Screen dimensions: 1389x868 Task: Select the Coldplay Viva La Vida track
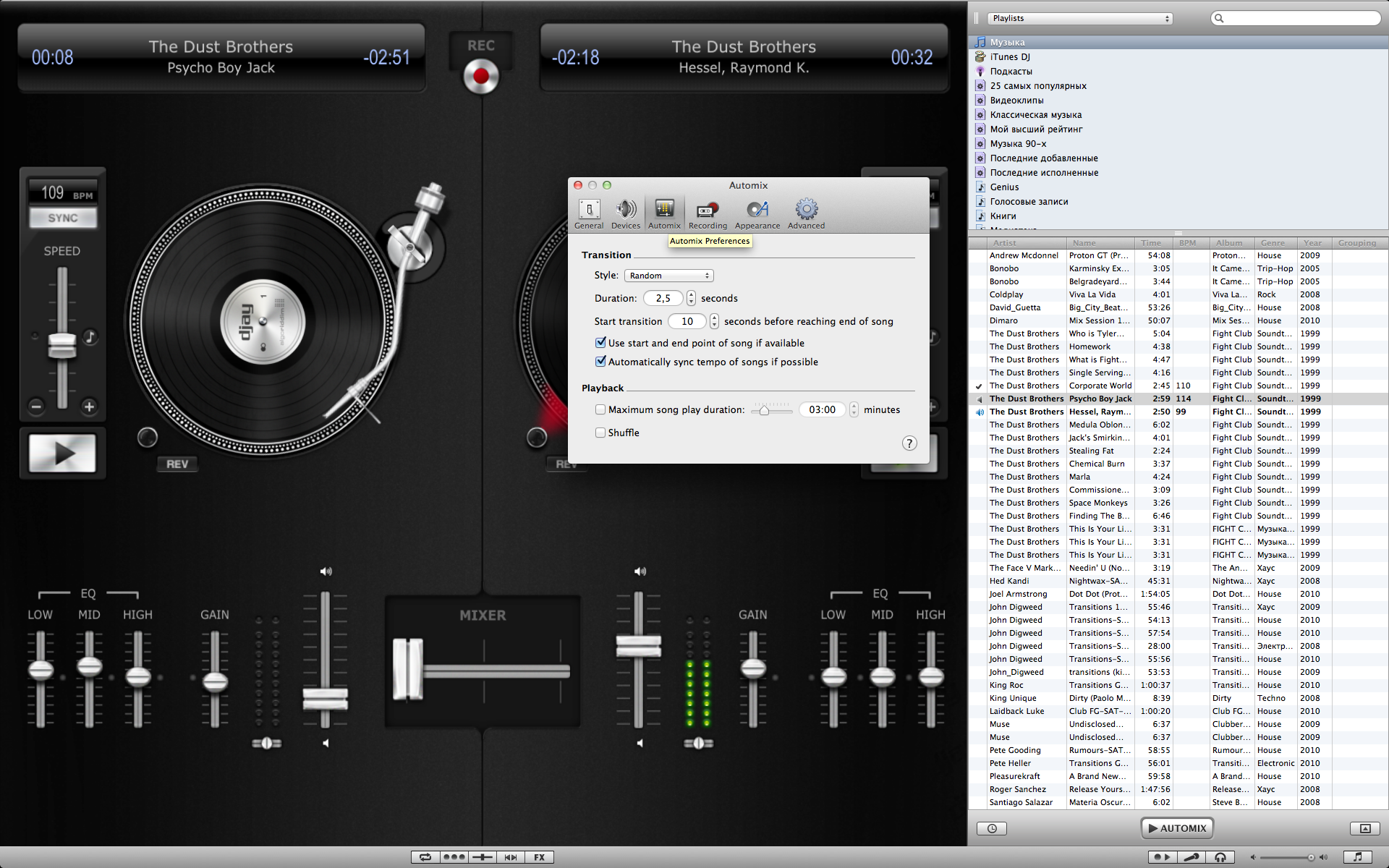pos(1178,294)
